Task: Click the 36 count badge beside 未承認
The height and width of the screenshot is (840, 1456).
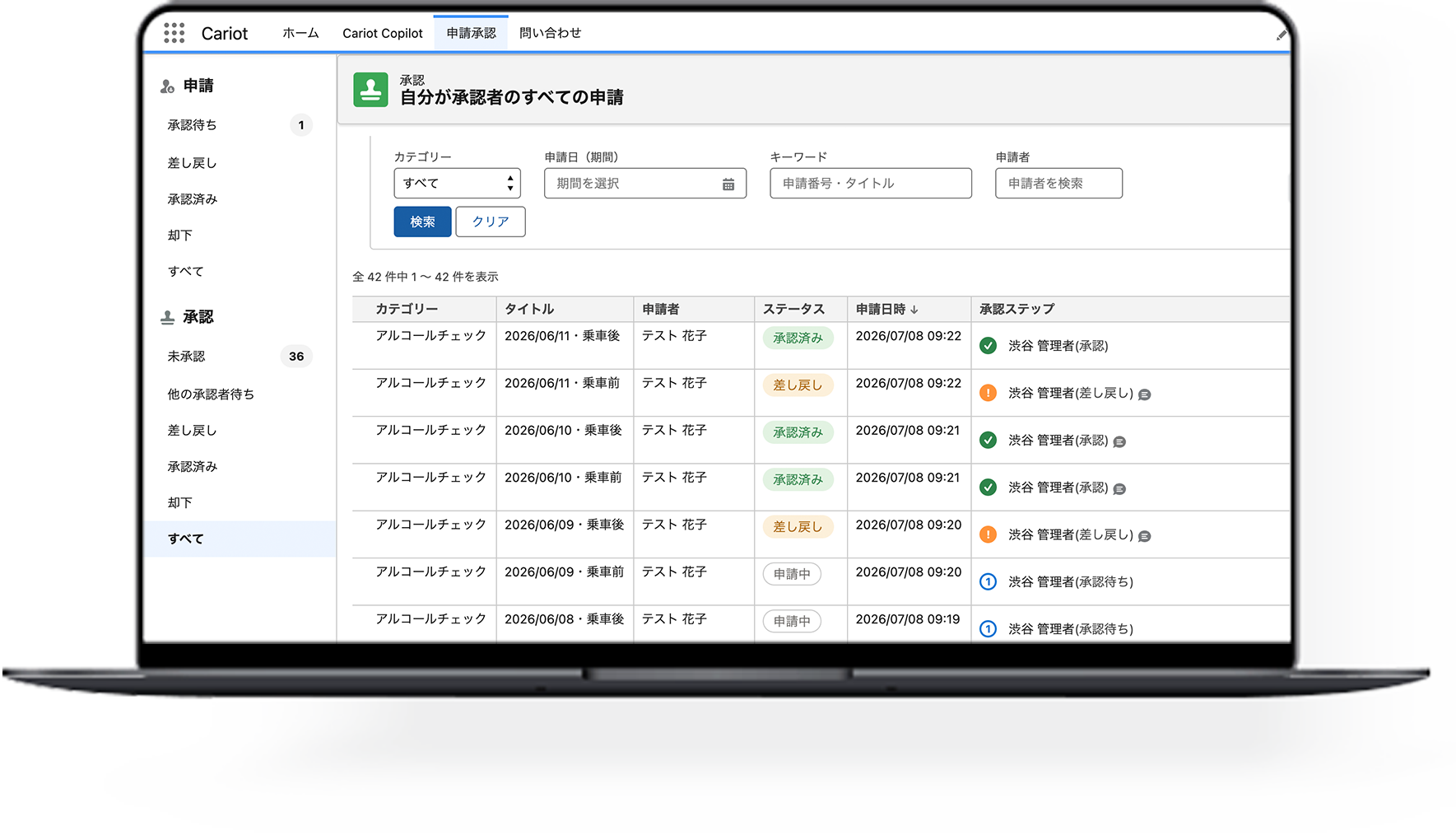Action: [x=296, y=357]
